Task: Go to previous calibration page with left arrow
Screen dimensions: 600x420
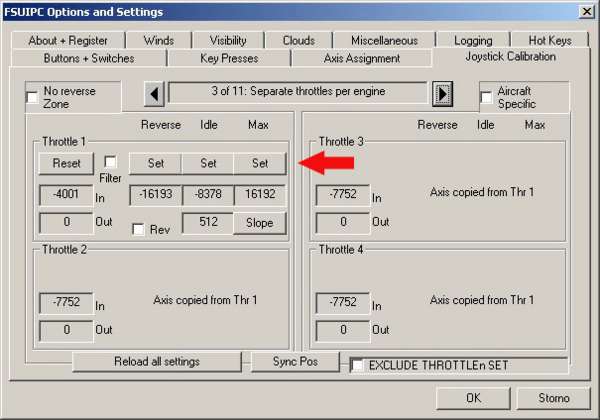Action: coord(155,94)
